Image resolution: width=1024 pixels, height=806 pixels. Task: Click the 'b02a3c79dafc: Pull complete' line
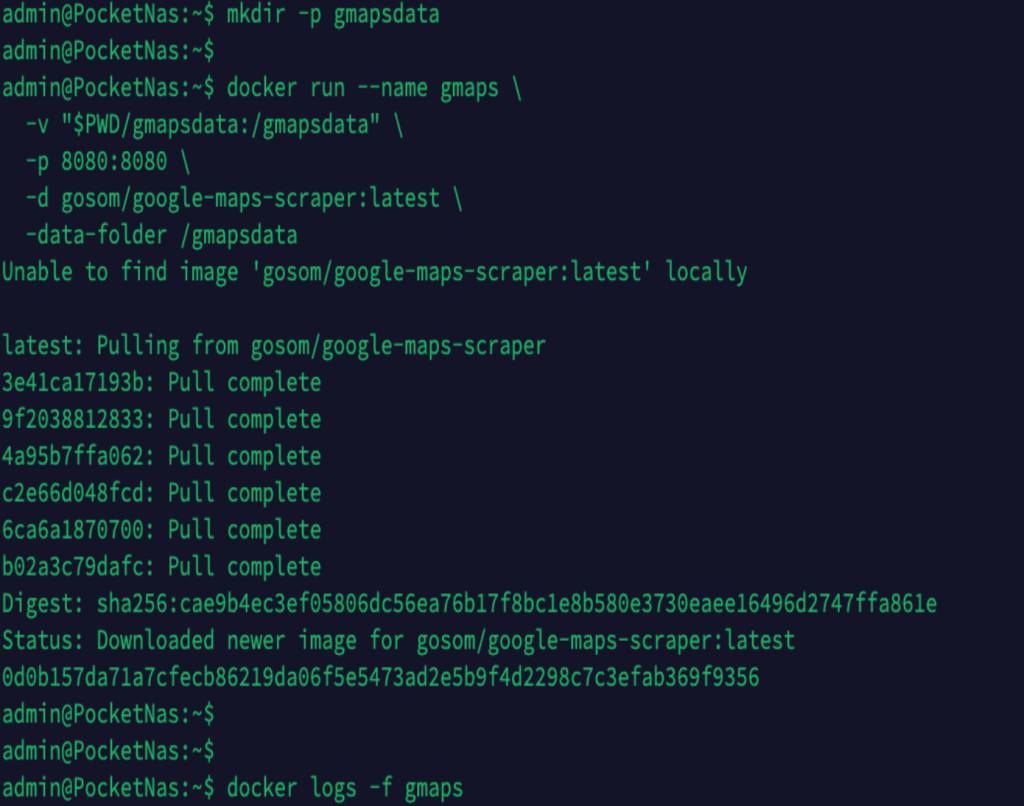tap(161, 567)
